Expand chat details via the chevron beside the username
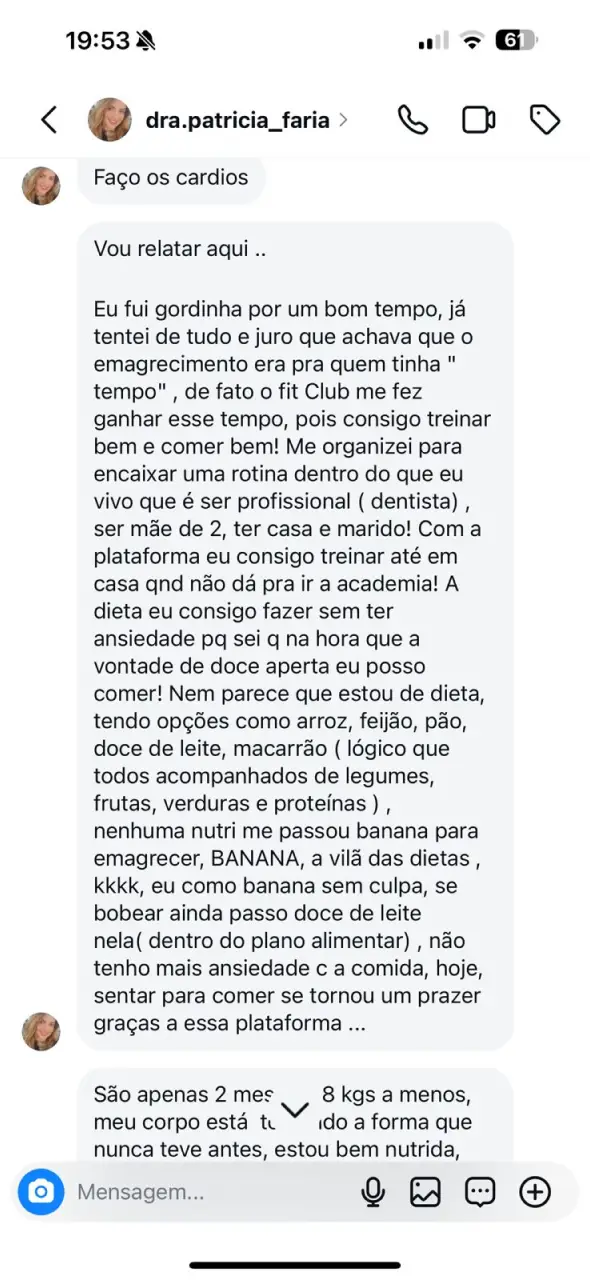590x1280 pixels. click(344, 120)
